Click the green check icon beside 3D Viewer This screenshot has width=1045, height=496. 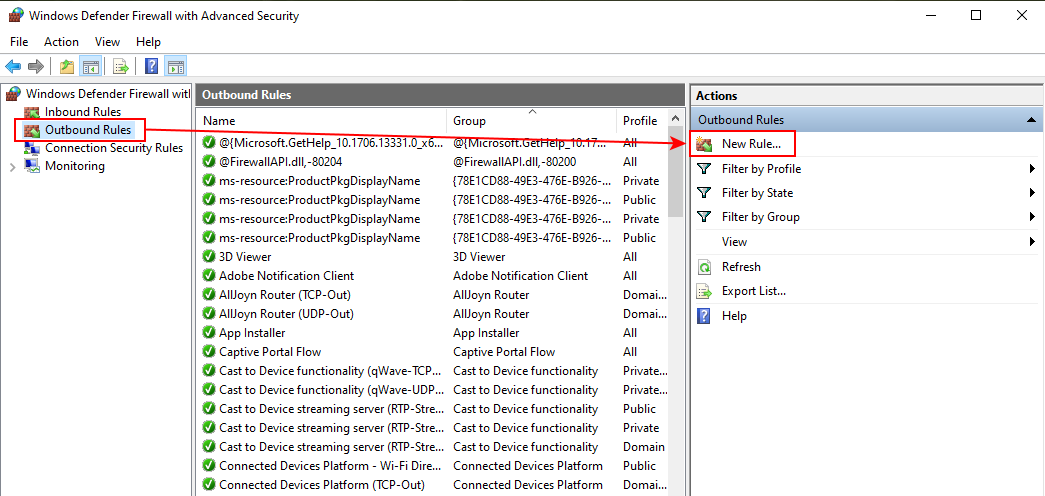click(x=209, y=257)
